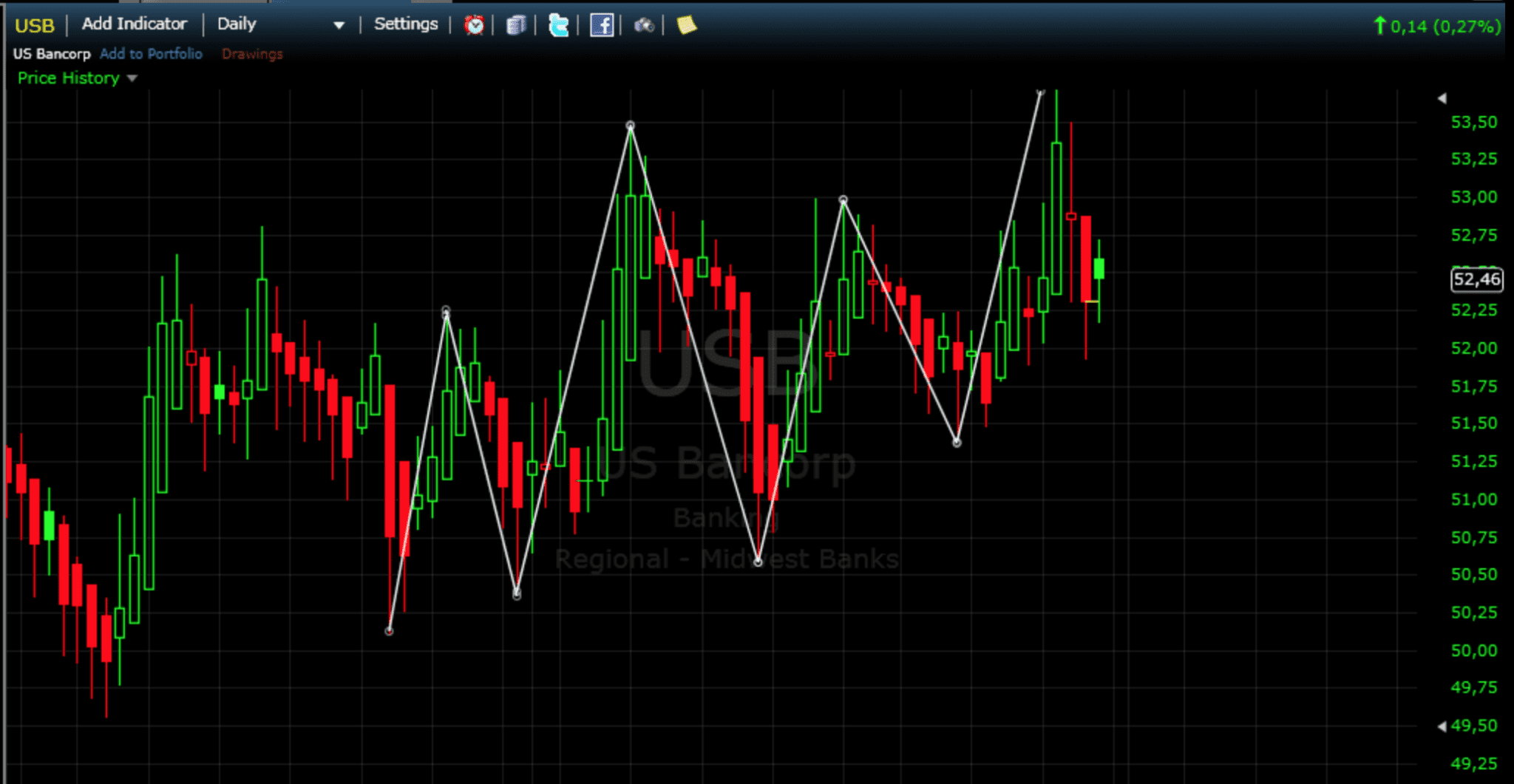Viewport: 1514px width, 784px height.
Task: Click the 53,00 axis label
Action: pos(1474,197)
